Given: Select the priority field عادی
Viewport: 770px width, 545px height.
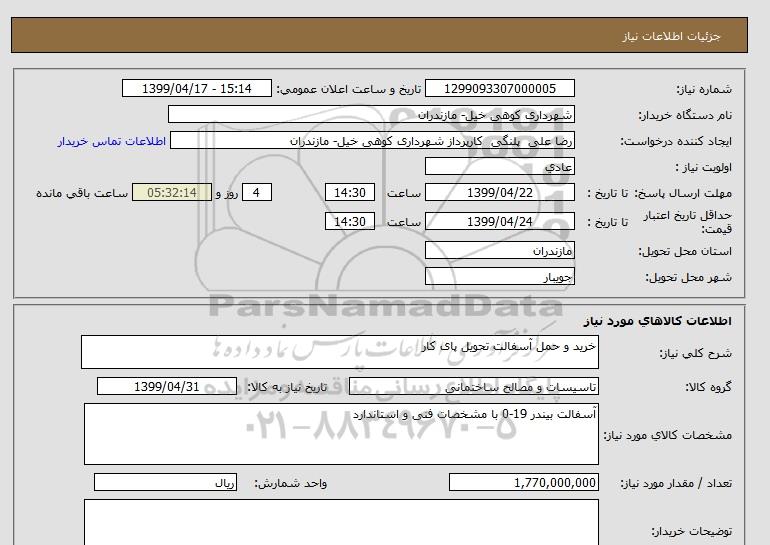Looking at the screenshot, I should tap(499, 166).
